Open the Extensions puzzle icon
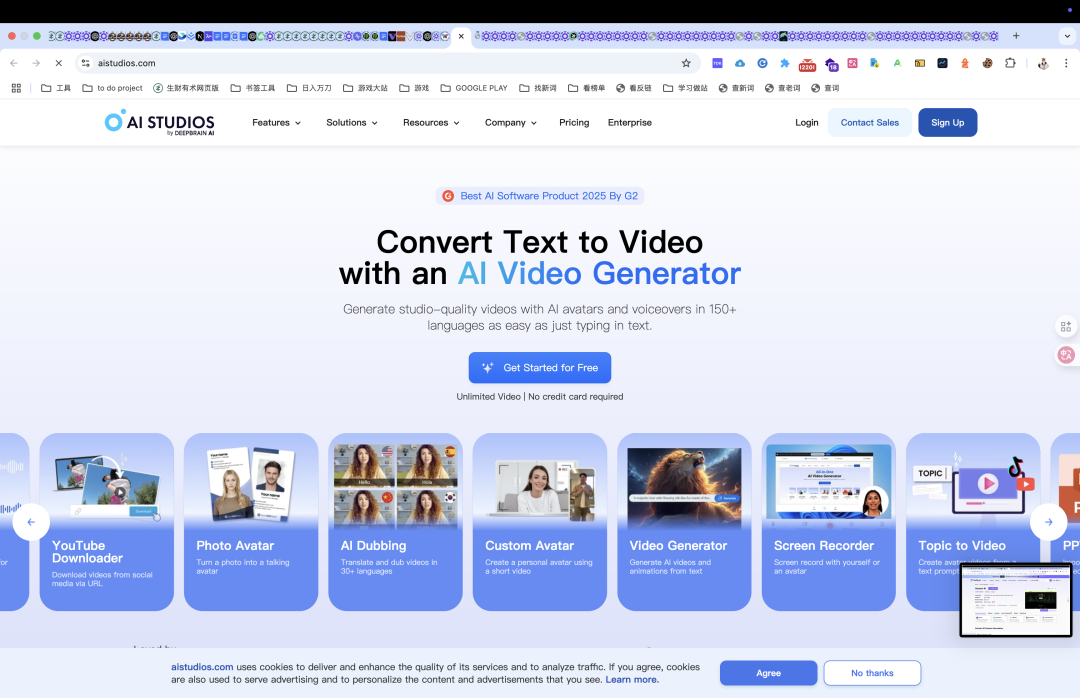Viewport: 1080px width, 698px height. (x=1010, y=63)
